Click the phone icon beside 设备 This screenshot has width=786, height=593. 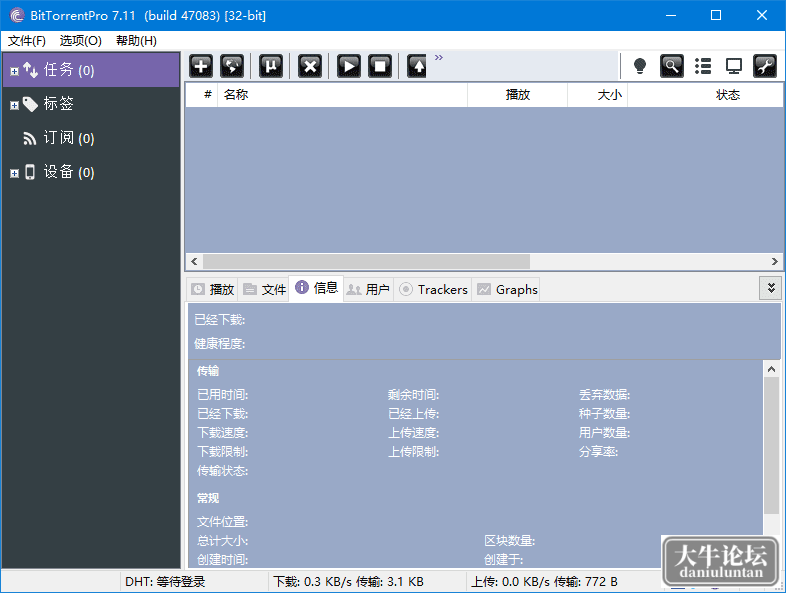click(30, 172)
